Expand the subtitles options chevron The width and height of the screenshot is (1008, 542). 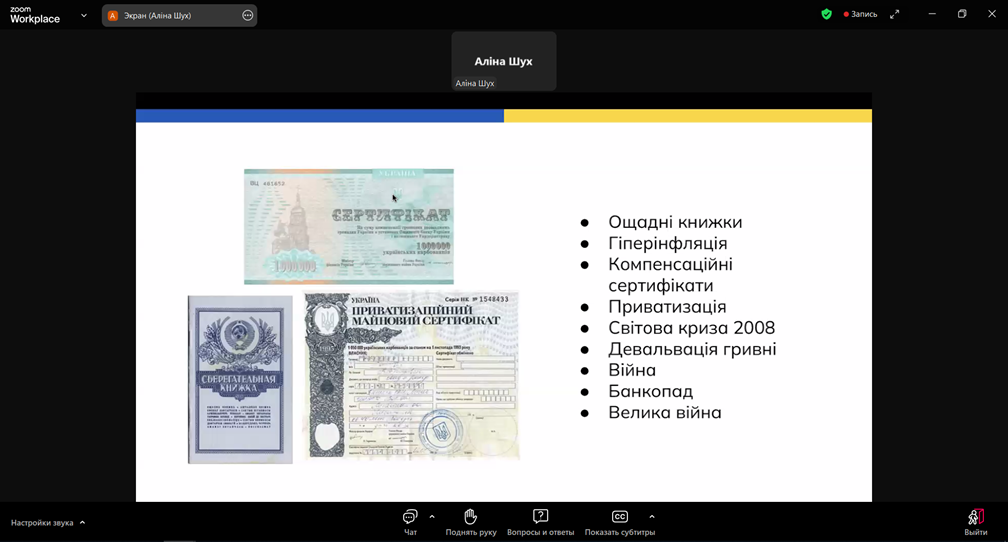(652, 517)
